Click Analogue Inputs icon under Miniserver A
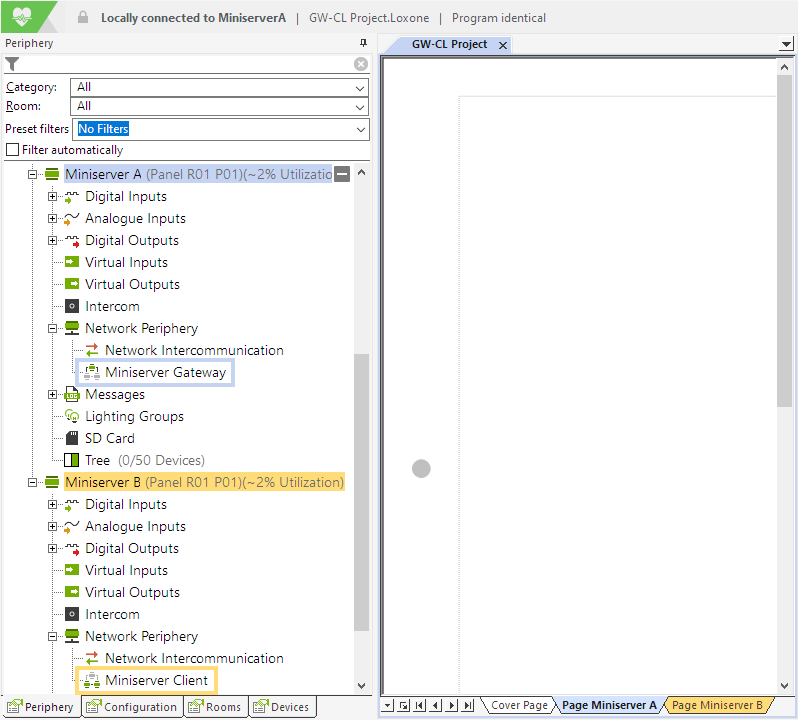The width and height of the screenshot is (798, 720). click(x=72, y=218)
